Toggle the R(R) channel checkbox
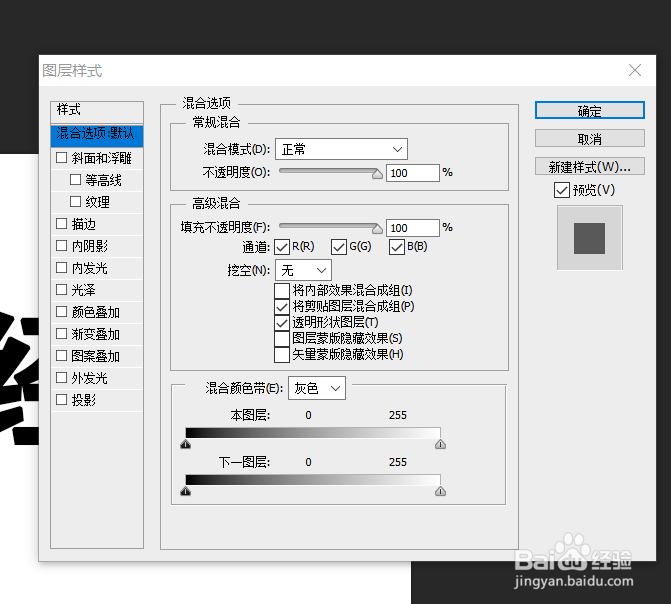 282,247
